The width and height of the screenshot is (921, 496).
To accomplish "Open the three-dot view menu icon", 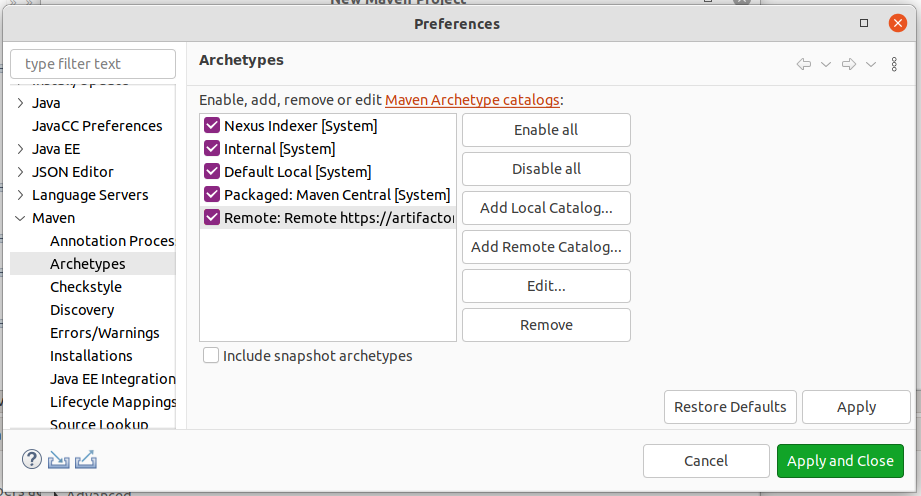I will (894, 64).
